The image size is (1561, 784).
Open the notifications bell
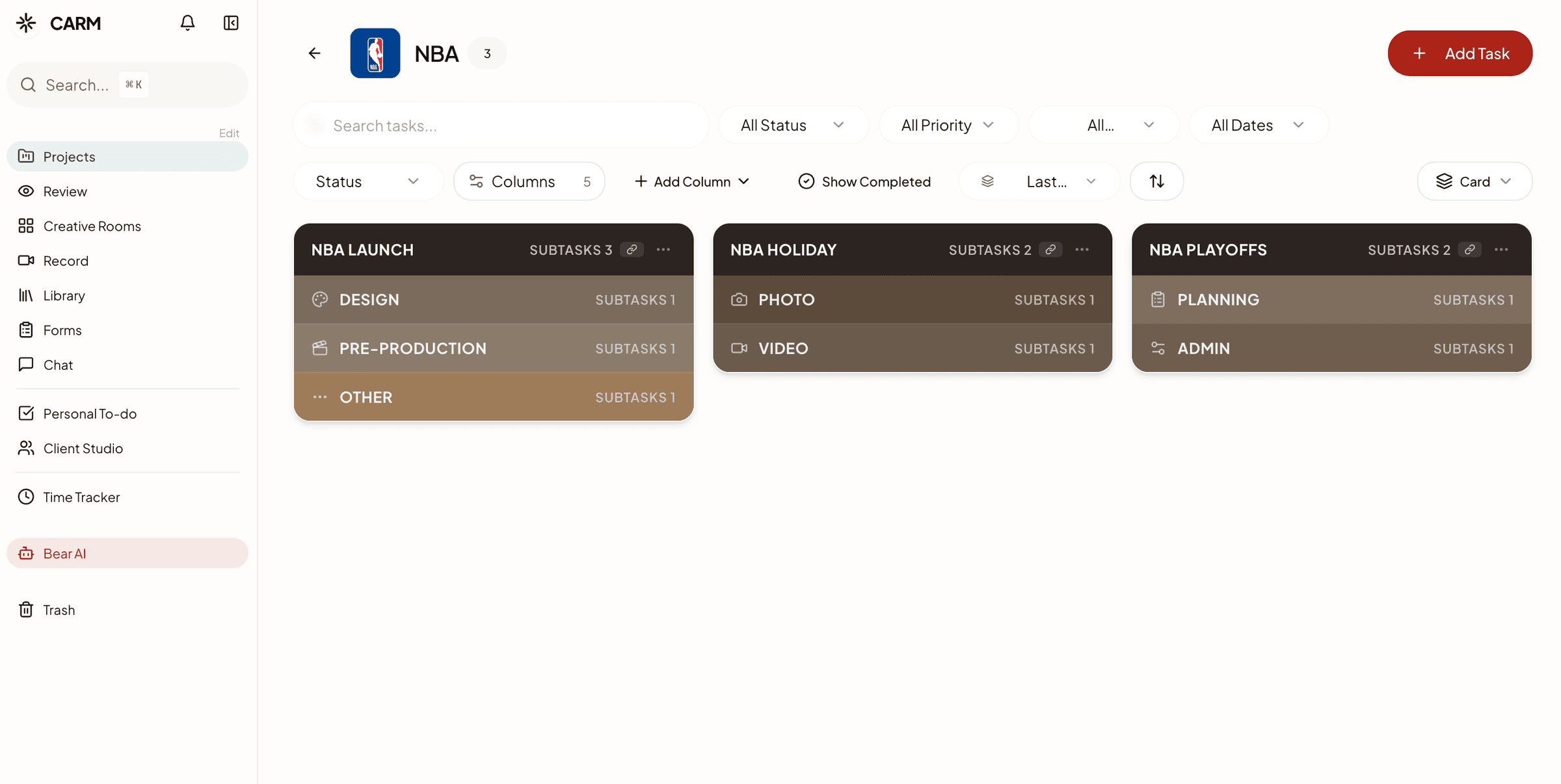click(x=187, y=23)
